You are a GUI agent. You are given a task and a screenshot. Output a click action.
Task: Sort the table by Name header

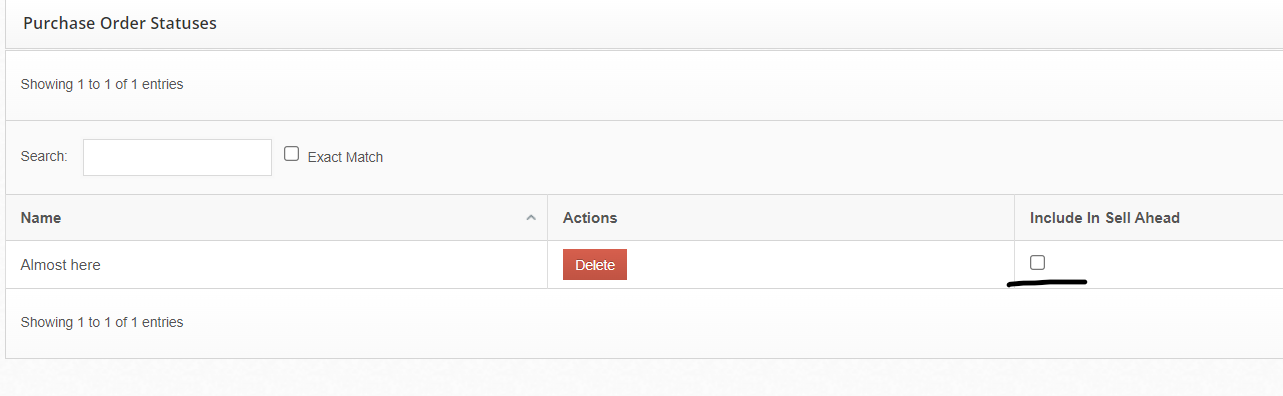pyautogui.click(x=41, y=218)
